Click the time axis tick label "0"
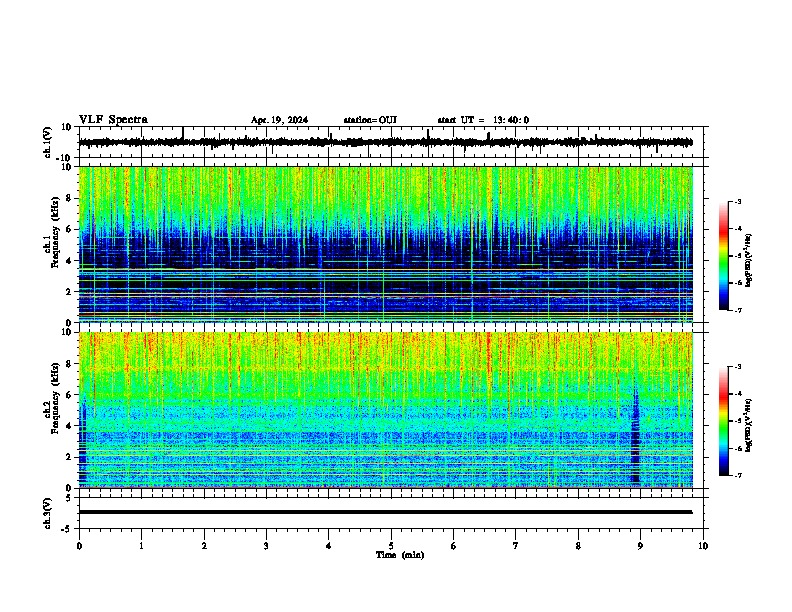Viewport: 792px width, 612px height. (x=79, y=546)
